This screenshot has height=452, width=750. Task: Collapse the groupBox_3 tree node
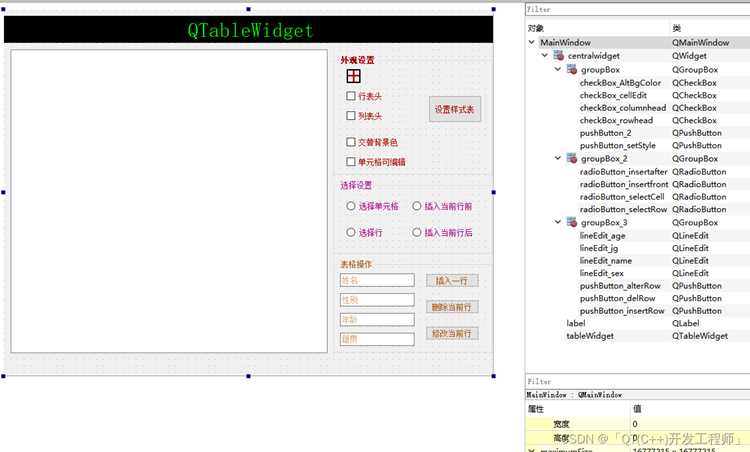coord(558,222)
